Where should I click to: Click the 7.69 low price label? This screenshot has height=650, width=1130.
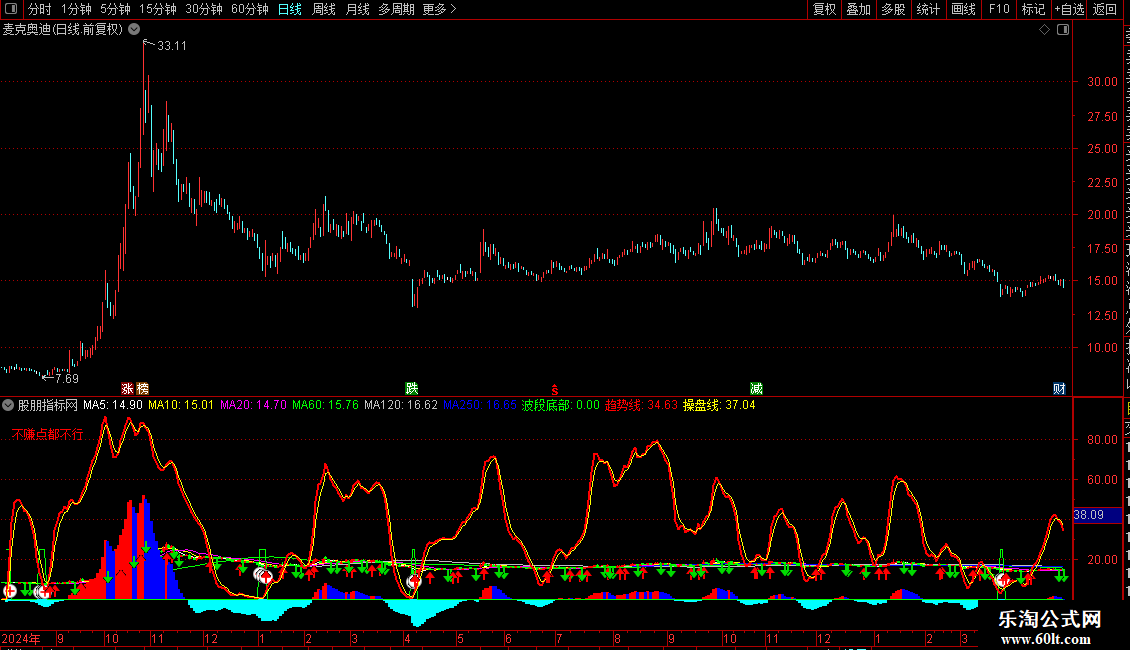pos(66,379)
